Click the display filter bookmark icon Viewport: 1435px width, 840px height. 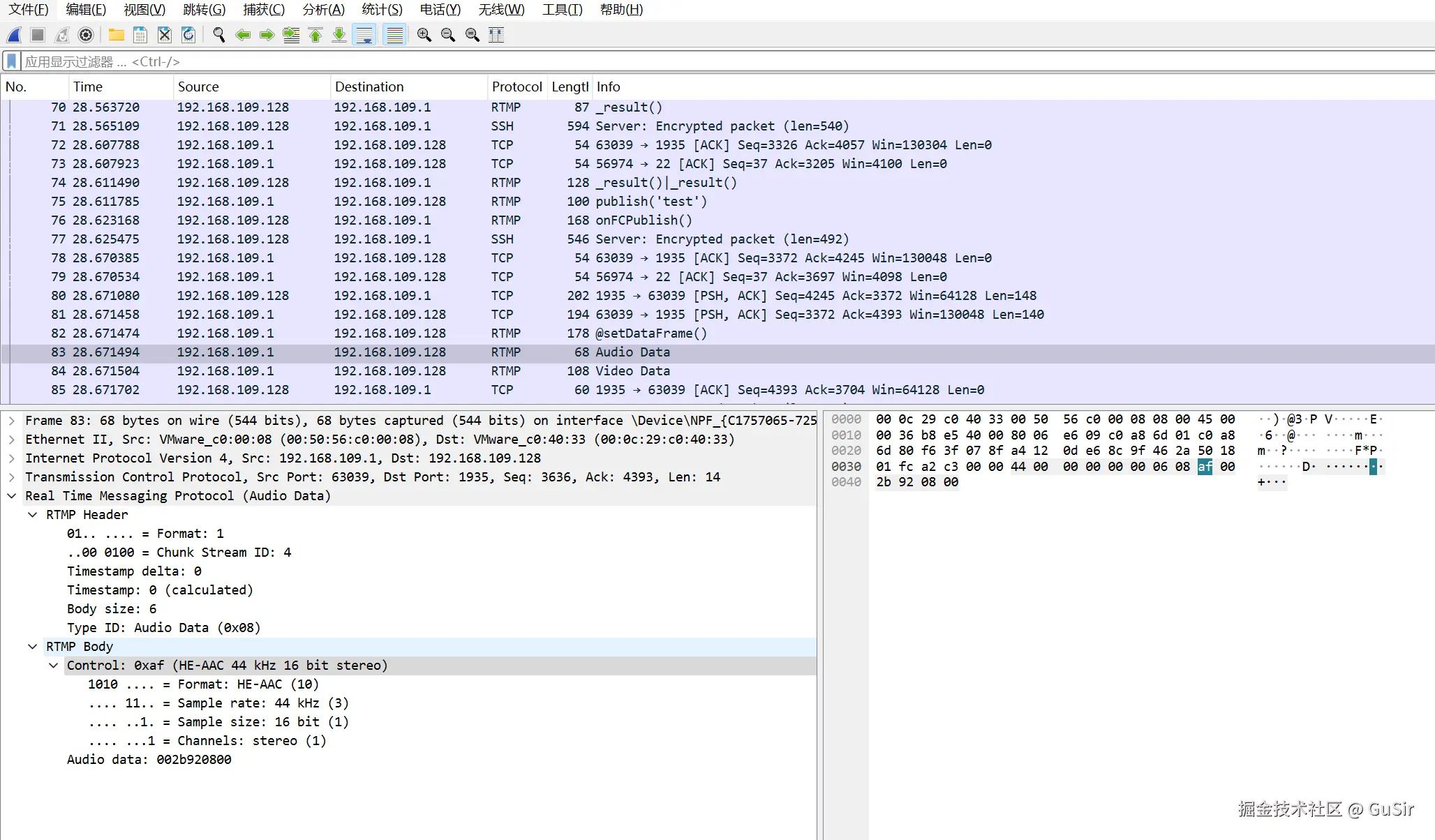[x=12, y=61]
